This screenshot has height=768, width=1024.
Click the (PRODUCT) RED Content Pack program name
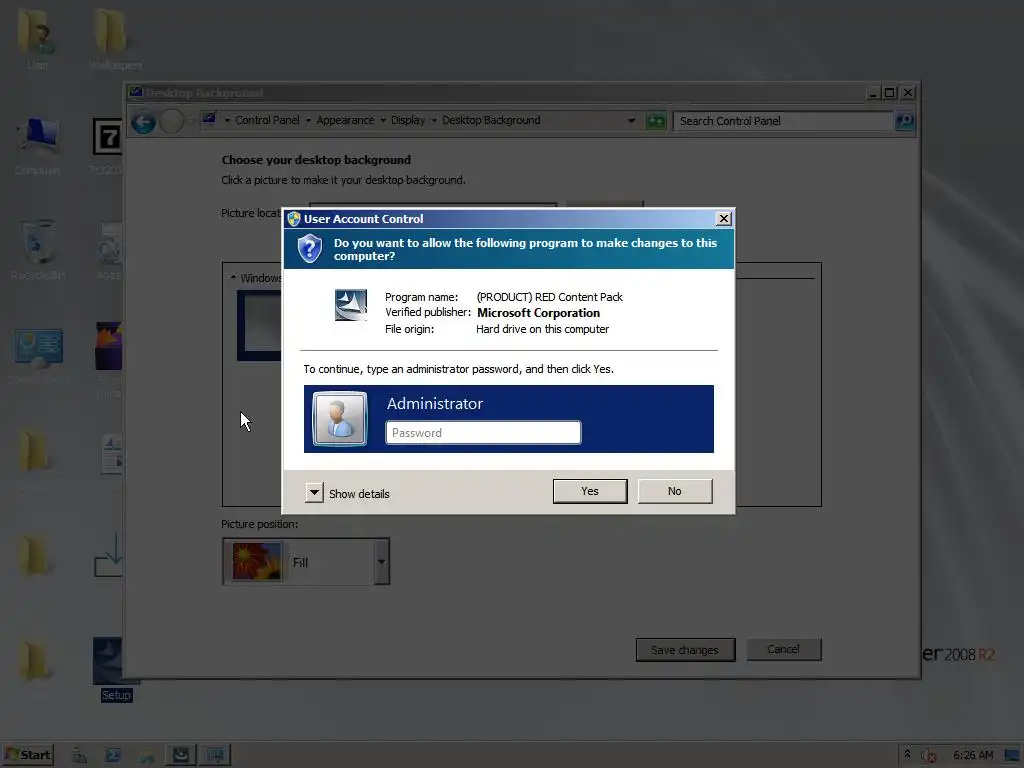(x=549, y=297)
